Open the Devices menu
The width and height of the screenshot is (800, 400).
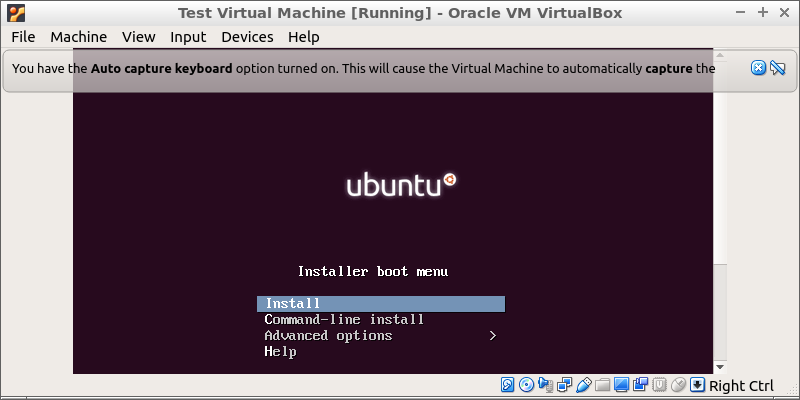click(x=247, y=37)
